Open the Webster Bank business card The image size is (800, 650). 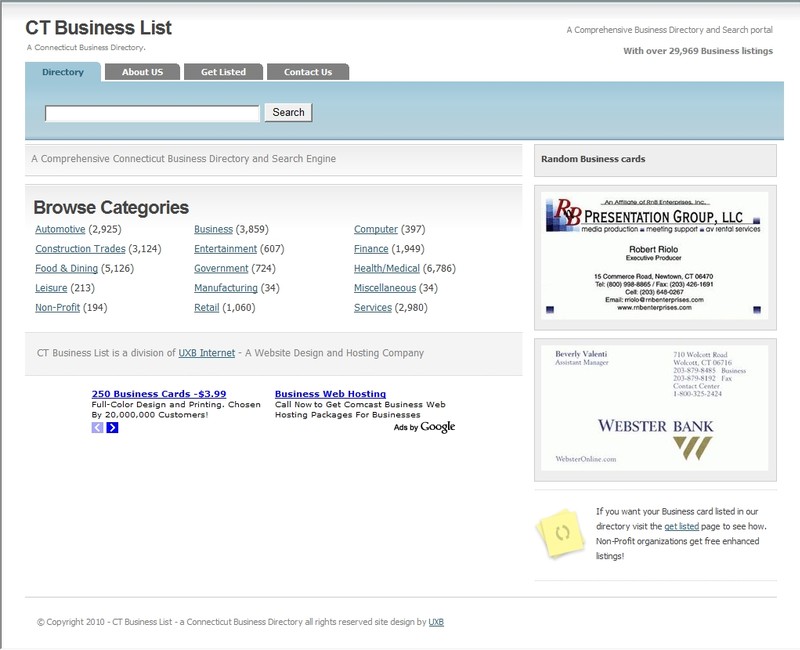click(655, 407)
